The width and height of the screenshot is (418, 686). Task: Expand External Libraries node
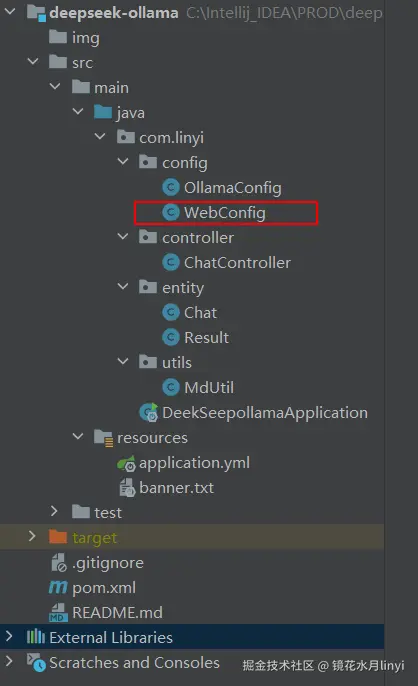[9, 636]
